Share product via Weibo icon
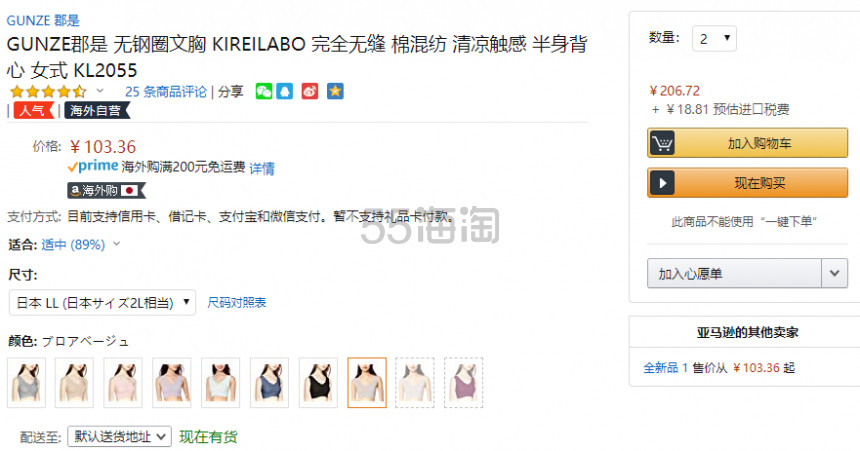 pyautogui.click(x=310, y=91)
